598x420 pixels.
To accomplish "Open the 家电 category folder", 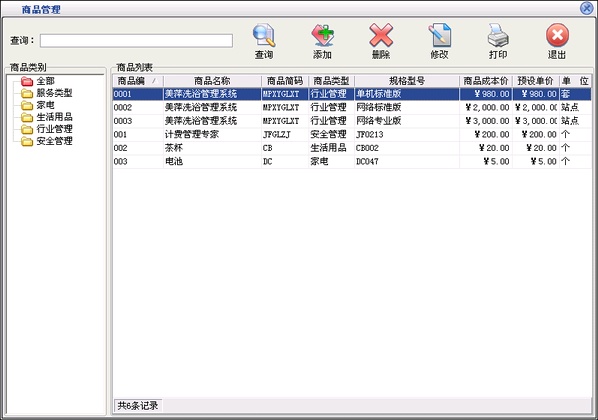I will point(27,105).
